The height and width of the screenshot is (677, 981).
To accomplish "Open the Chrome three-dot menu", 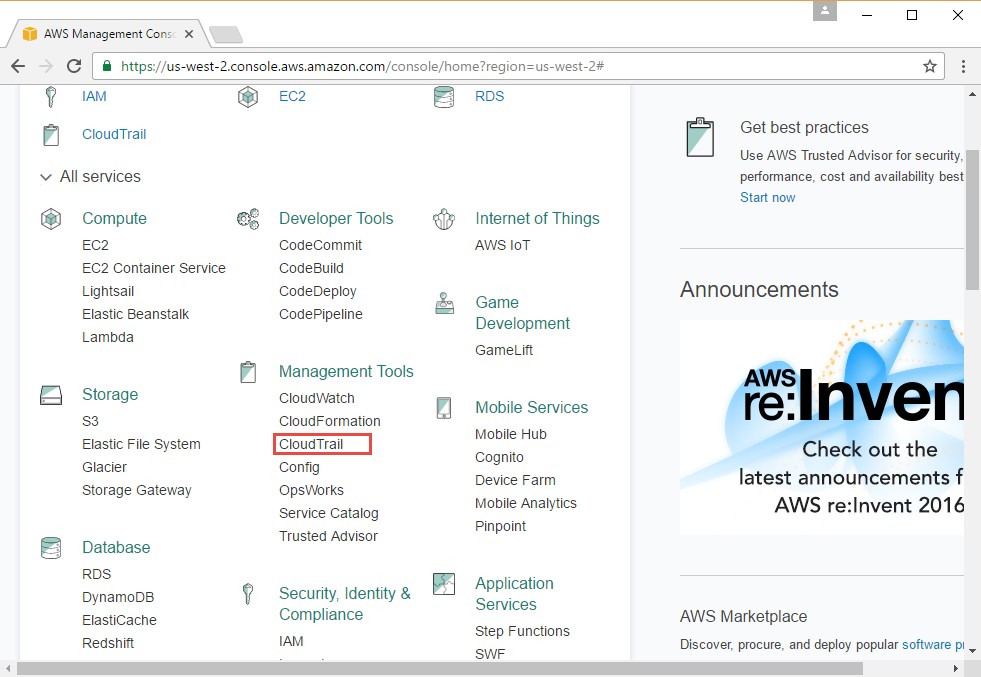I will (x=963, y=66).
